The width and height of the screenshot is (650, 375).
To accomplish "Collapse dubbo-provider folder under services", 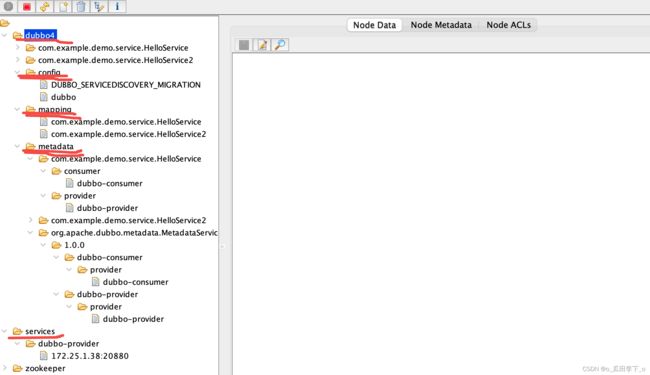I will (17, 344).
